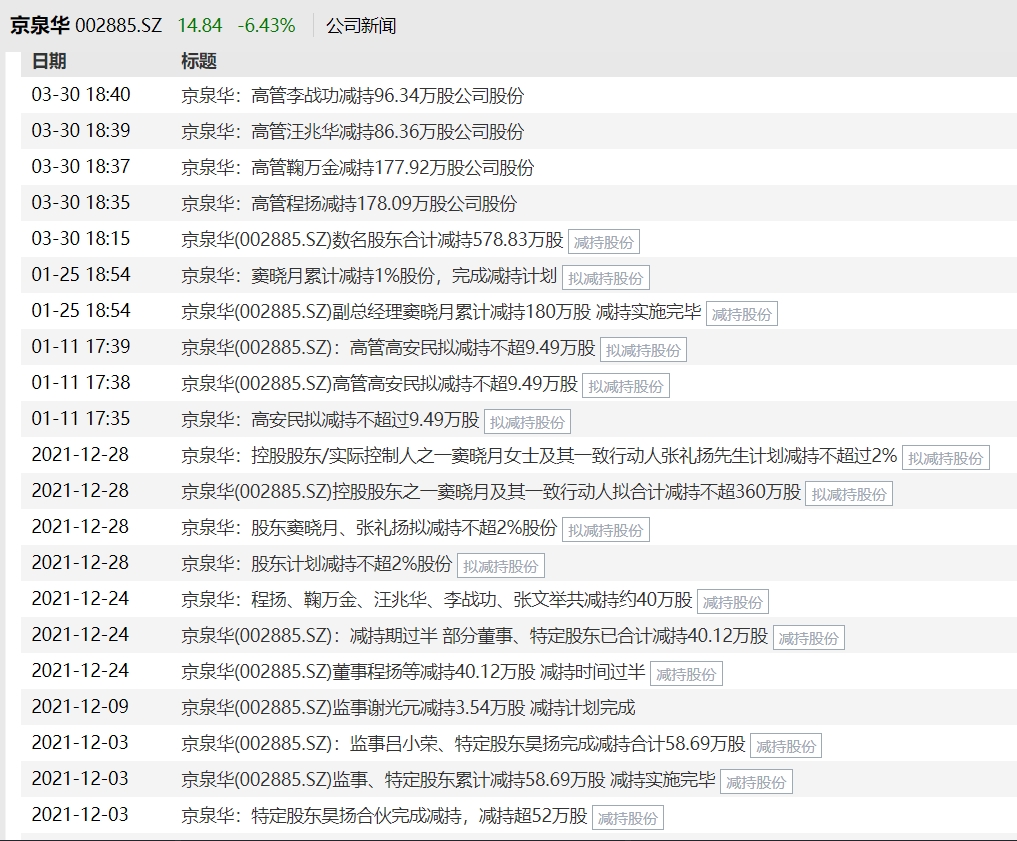
Task: Click 拟减持股份 tag beside 拟合计减持不超360万股
Action: click(848, 494)
